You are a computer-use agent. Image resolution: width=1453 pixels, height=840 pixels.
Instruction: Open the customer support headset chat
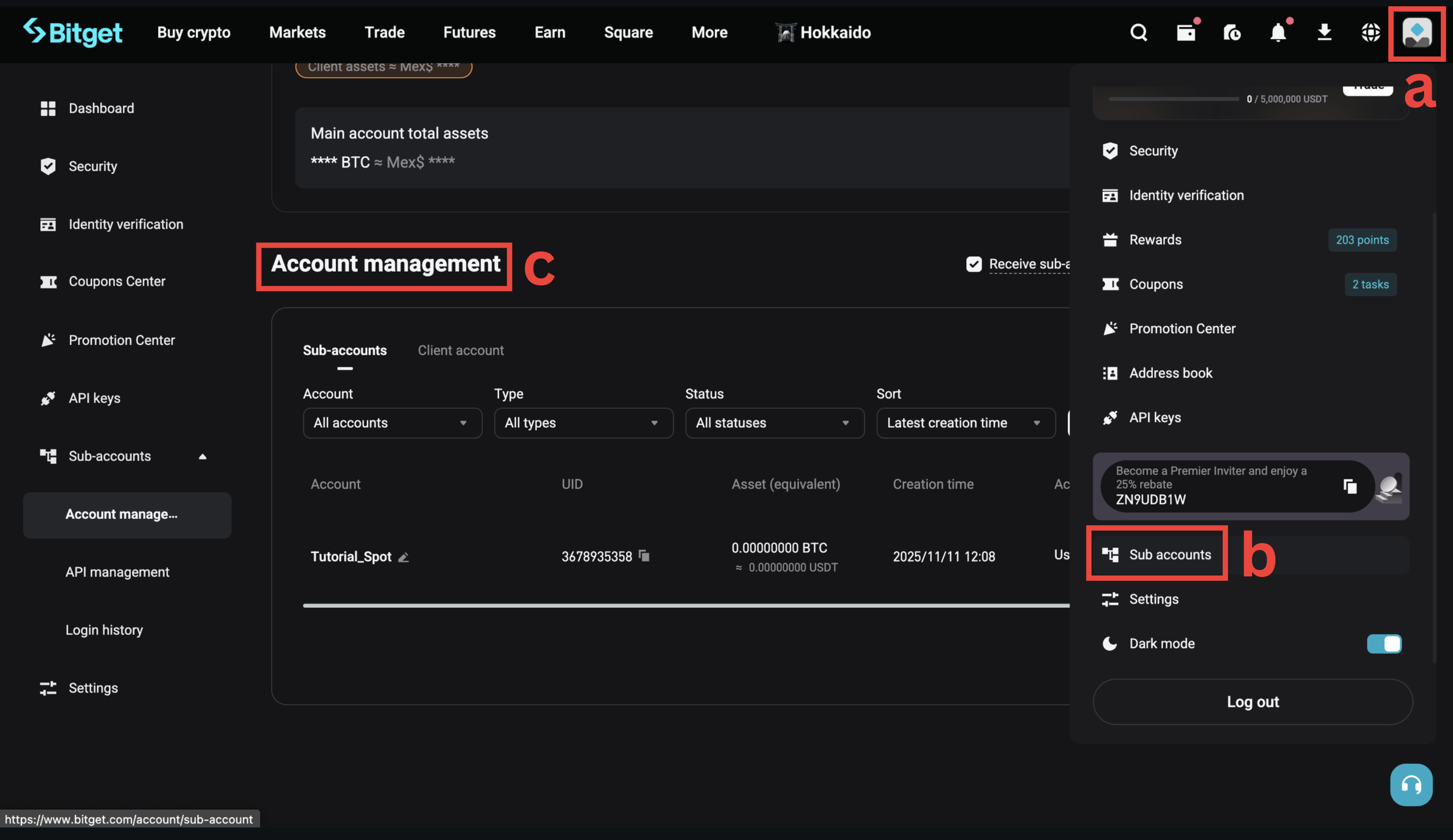point(1411,784)
